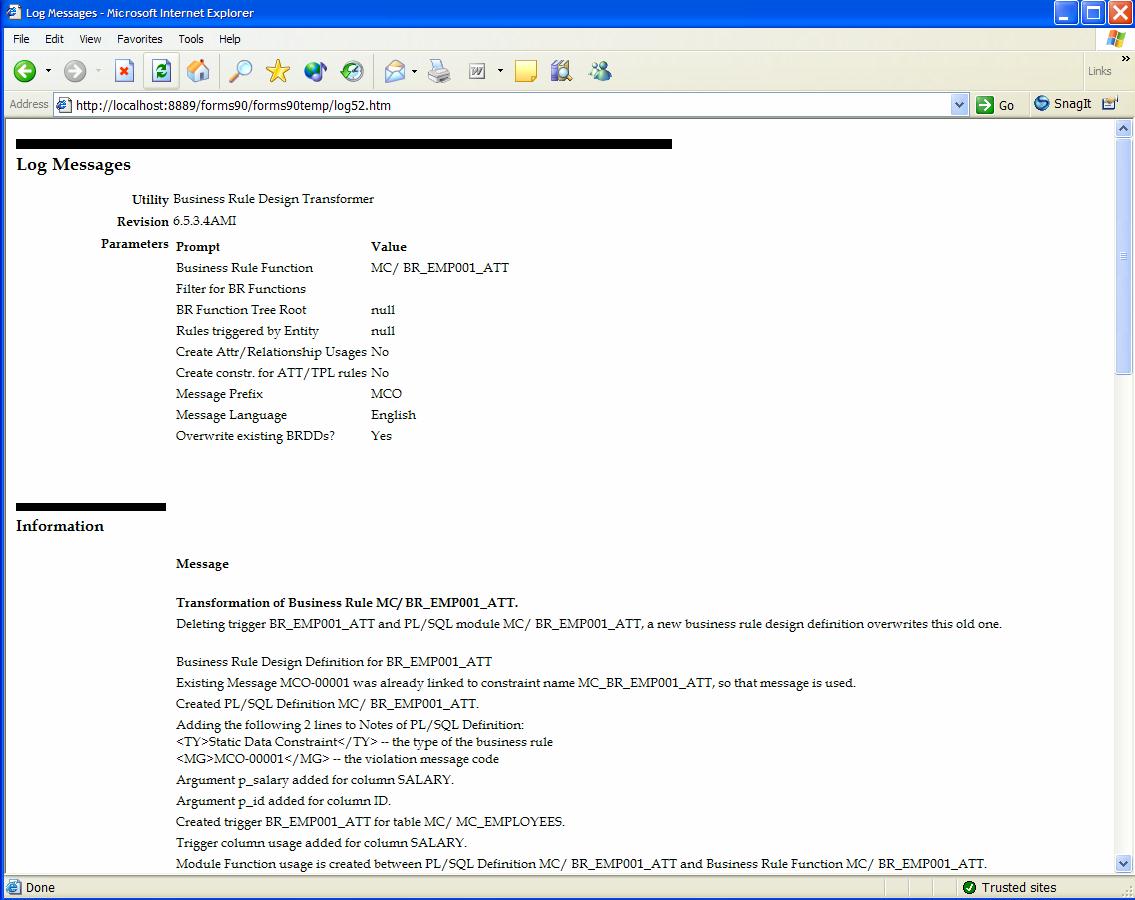Click the Trigger column usage added line
This screenshot has height=900, width=1135.
321,843
